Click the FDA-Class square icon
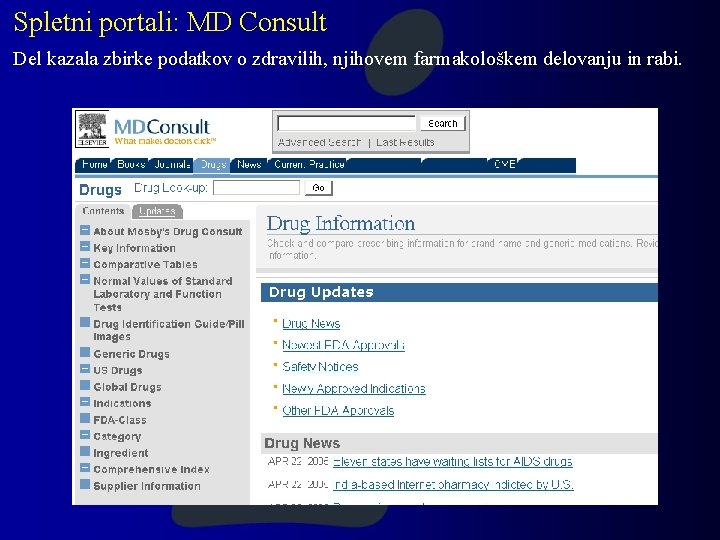 pos(85,418)
